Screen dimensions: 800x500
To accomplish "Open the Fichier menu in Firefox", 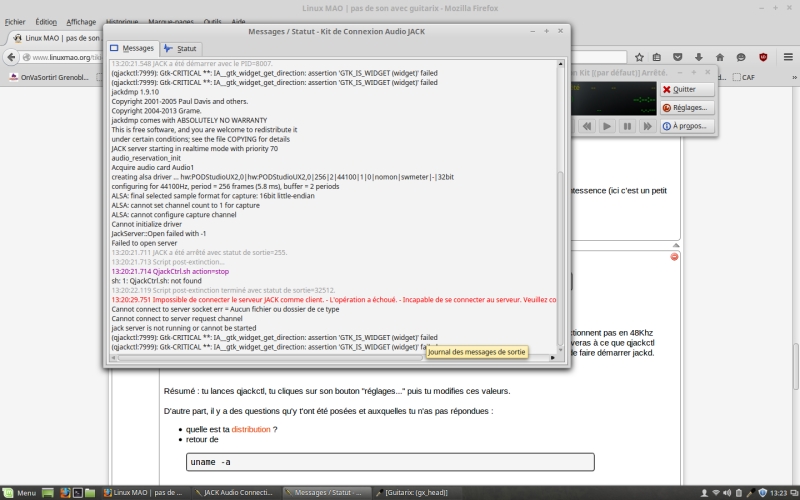I will tap(15, 22).
